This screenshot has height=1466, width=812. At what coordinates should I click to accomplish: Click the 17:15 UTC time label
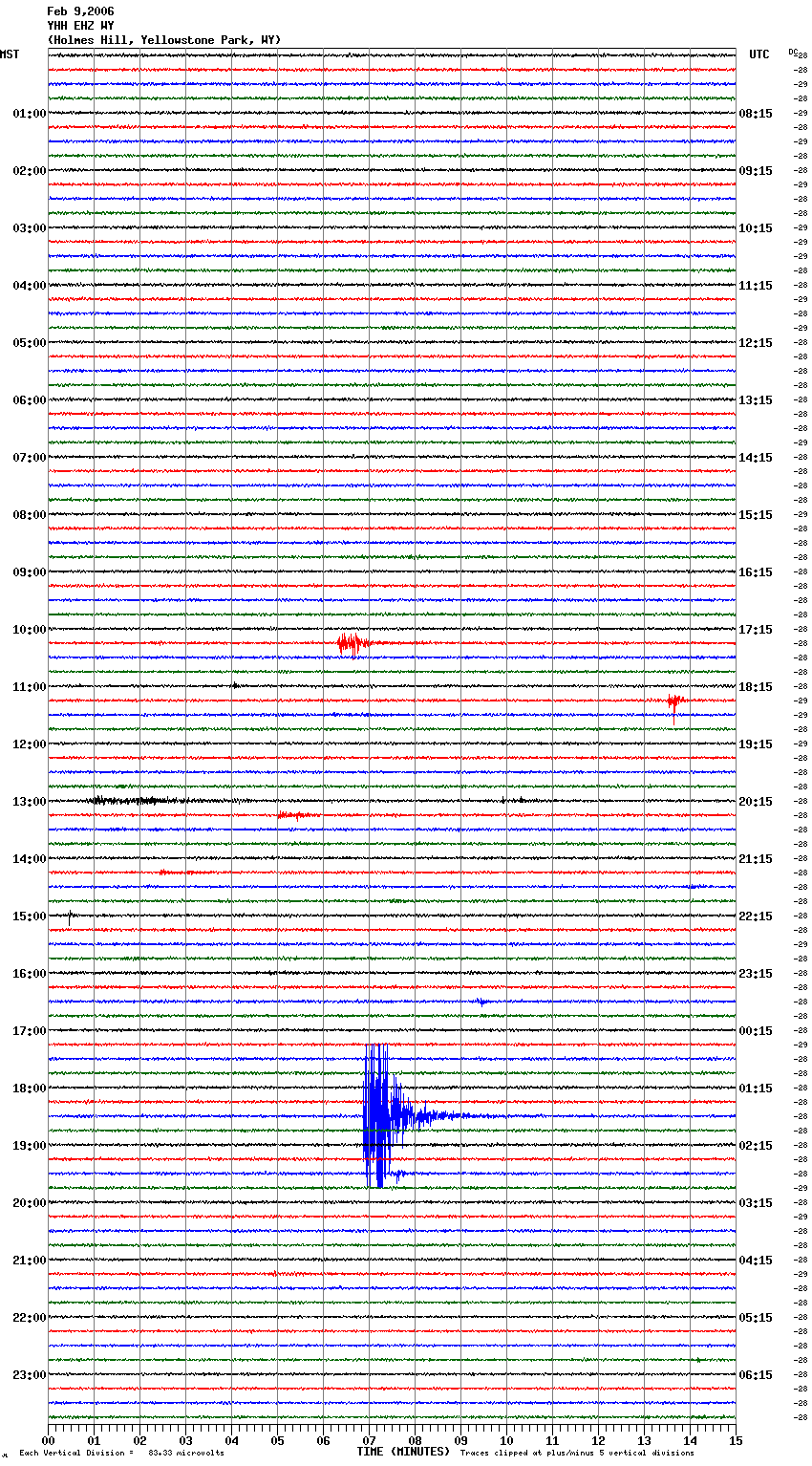pos(756,630)
